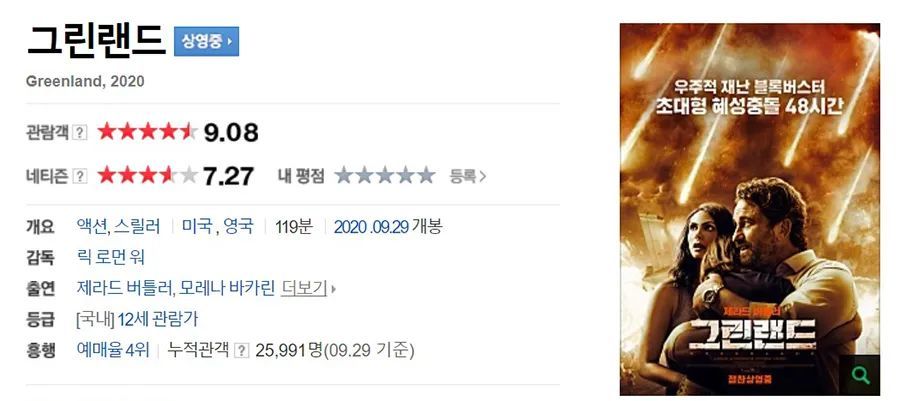Open the 미국 country link
The height and width of the screenshot is (401, 900).
[197, 226]
